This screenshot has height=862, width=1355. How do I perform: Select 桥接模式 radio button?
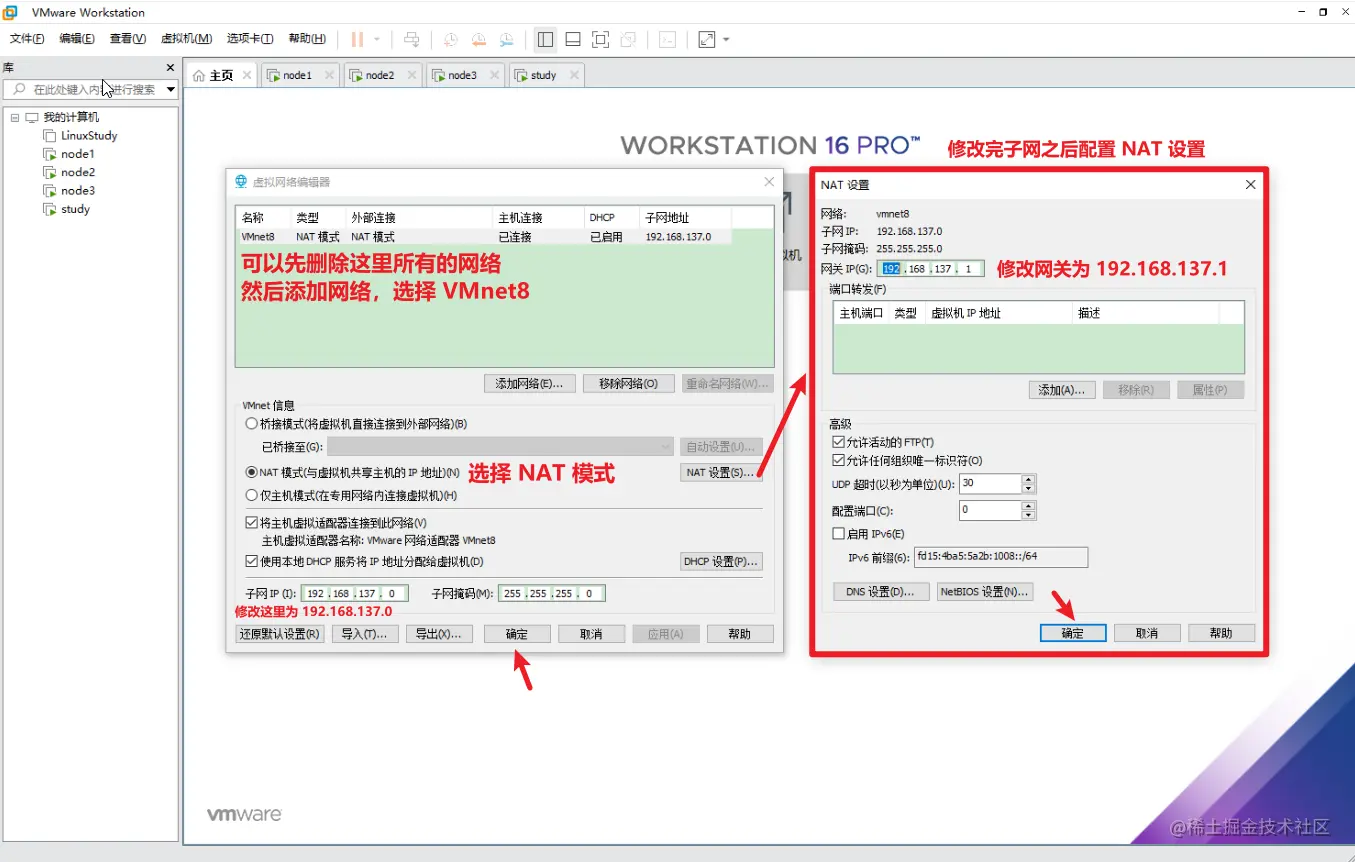251,424
